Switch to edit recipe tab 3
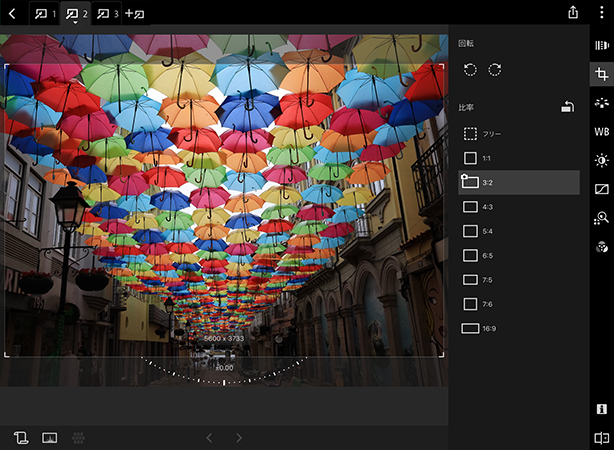The image size is (614, 450). coord(107,13)
